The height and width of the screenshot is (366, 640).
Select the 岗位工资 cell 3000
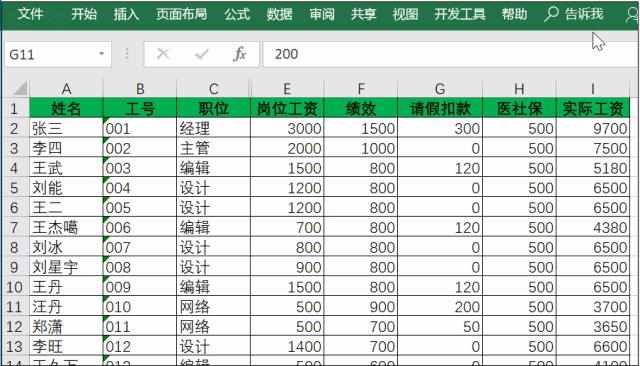287,128
